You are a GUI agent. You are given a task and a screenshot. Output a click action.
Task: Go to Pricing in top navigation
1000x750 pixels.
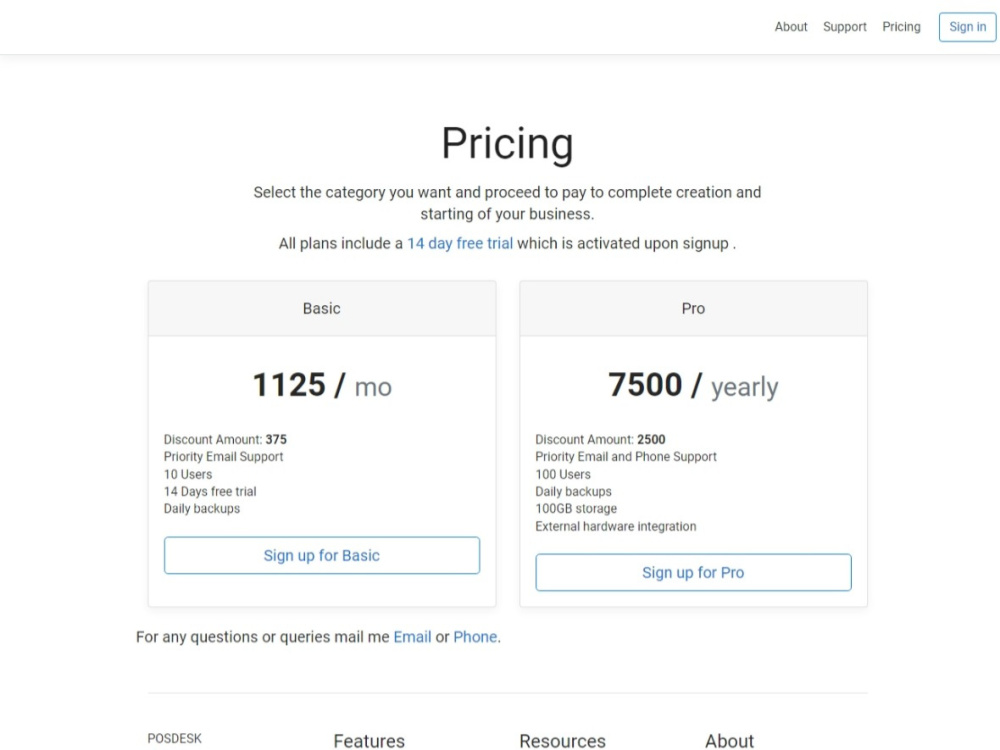pyautogui.click(x=901, y=27)
